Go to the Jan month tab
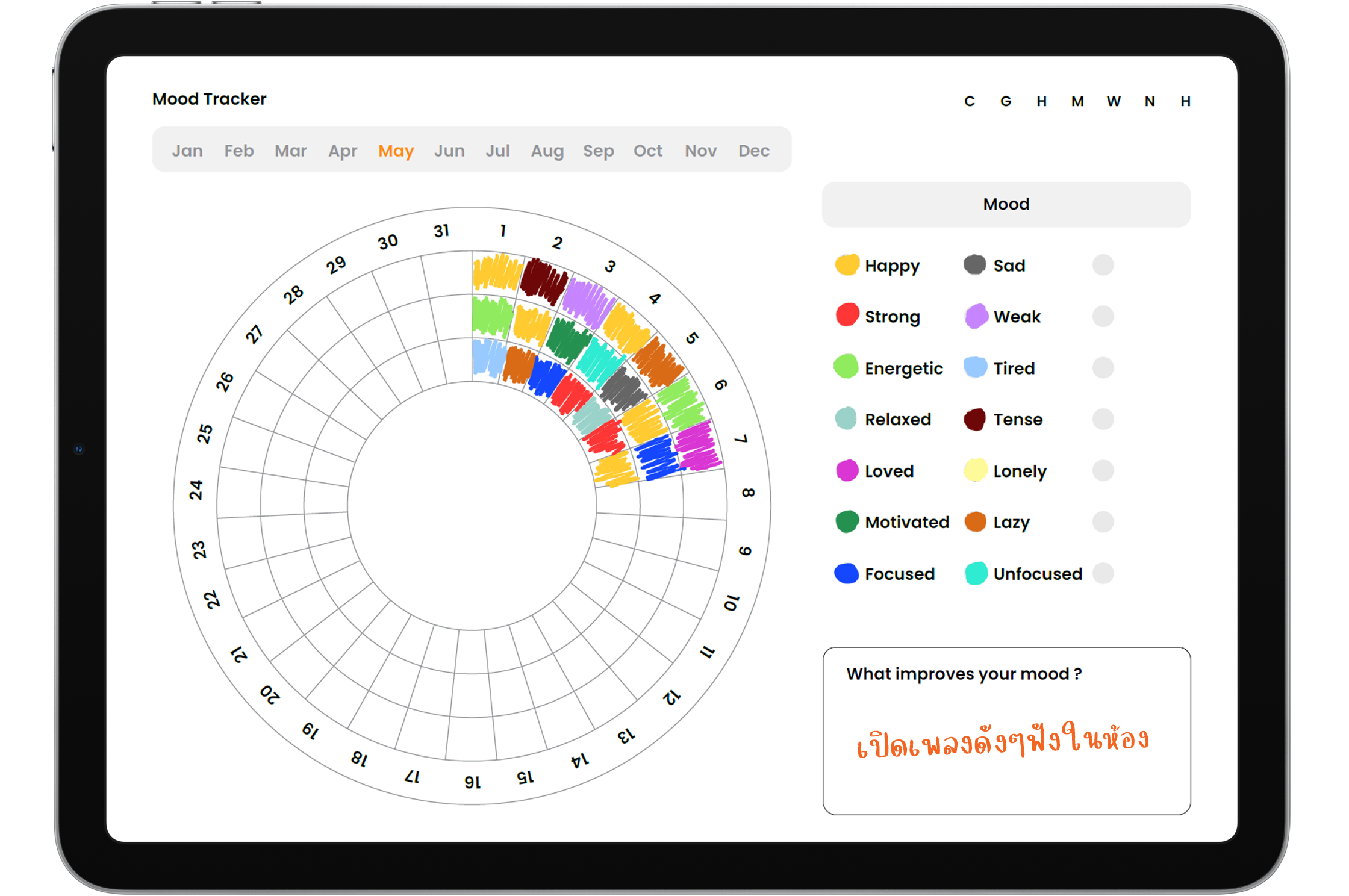The height and width of the screenshot is (896, 1349). pyautogui.click(x=187, y=151)
